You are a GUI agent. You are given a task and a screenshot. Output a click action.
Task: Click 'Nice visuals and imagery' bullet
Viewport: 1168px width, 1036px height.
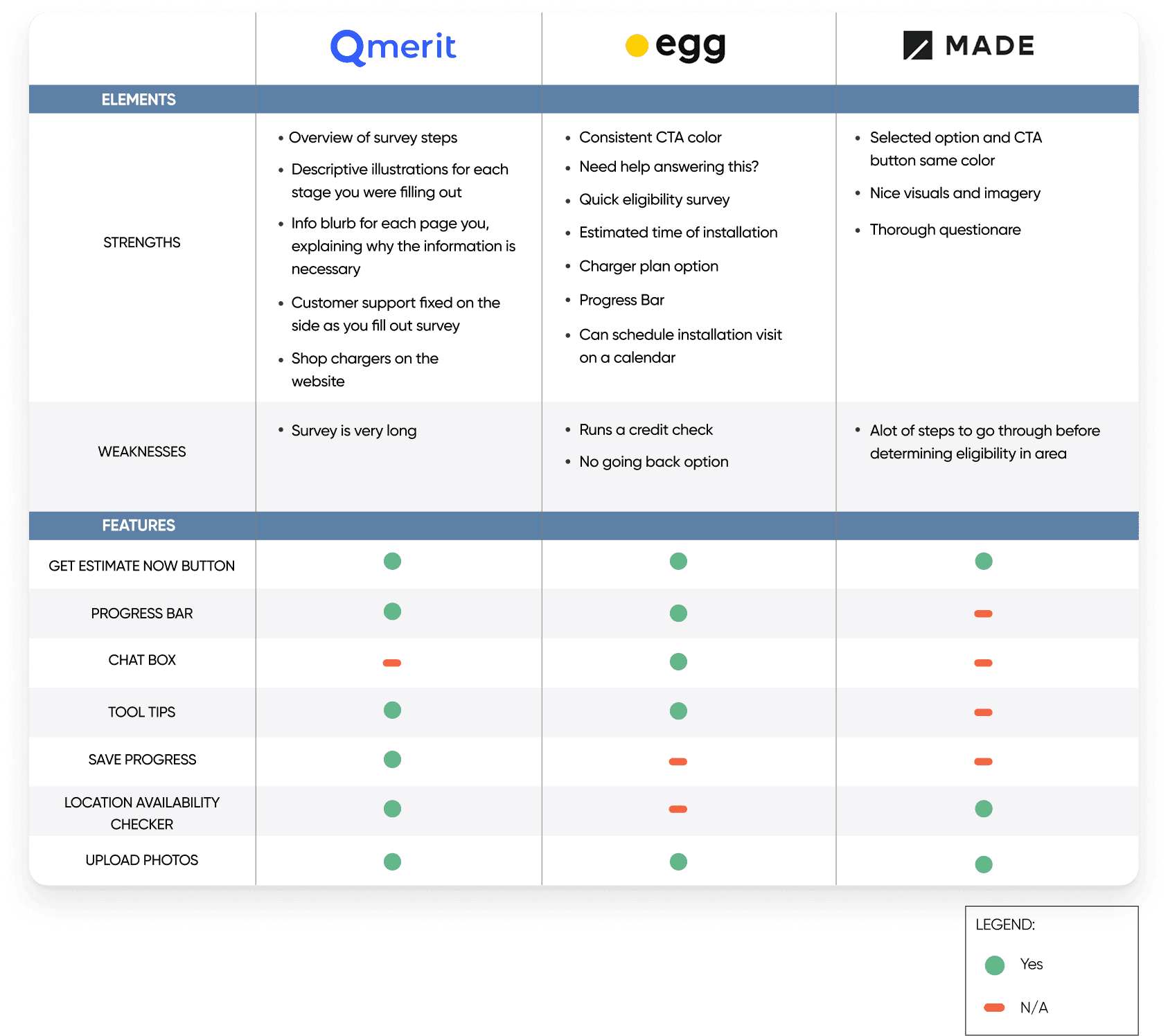[x=955, y=193]
